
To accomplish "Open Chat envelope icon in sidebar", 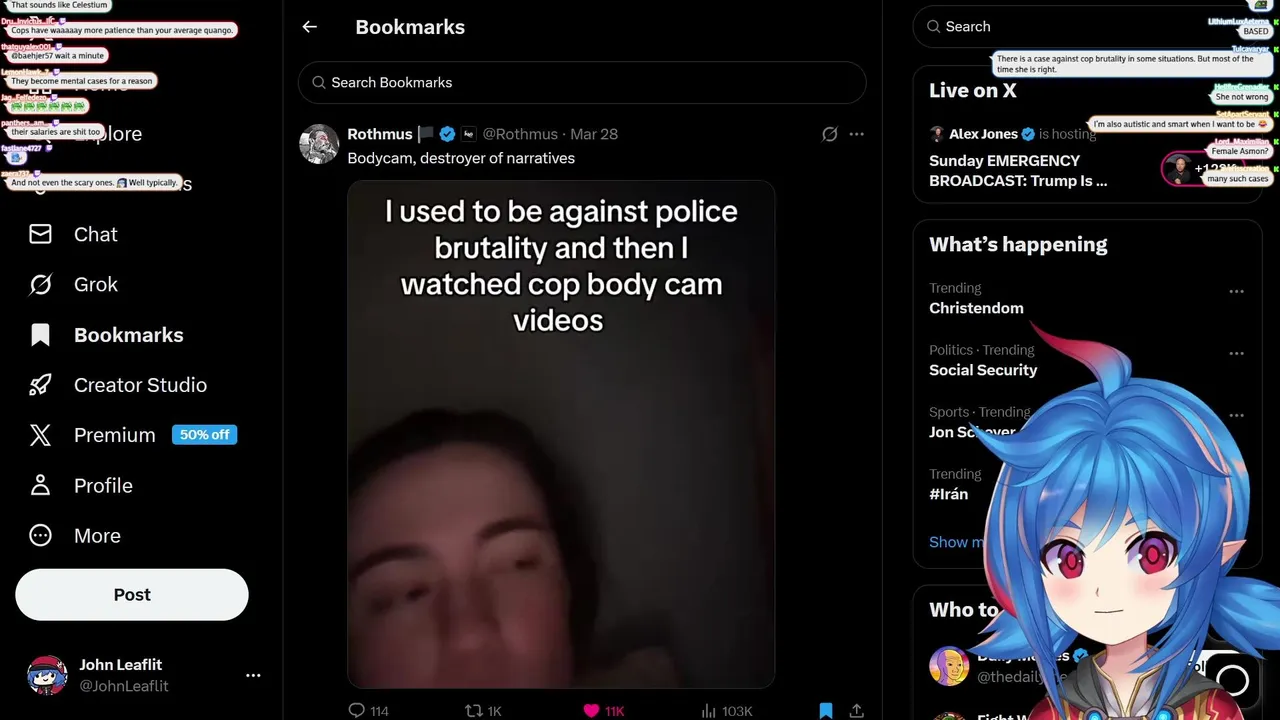I will coord(40,234).
